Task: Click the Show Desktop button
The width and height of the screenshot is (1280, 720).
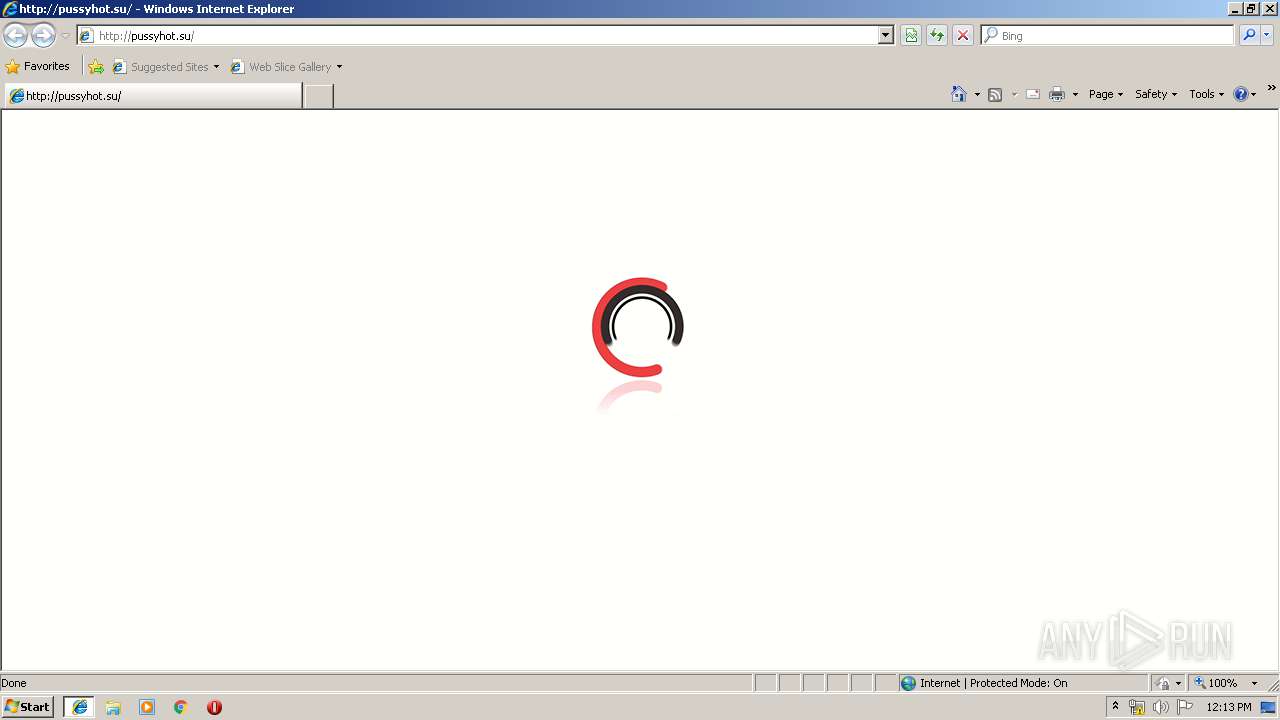Action: point(1269,707)
